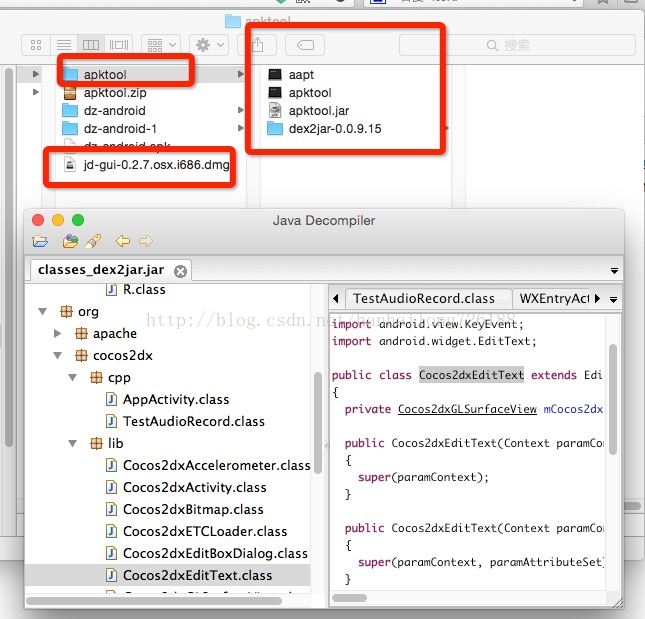Select the dex2jar-0.0.9.15 folder
Image resolution: width=645 pixels, height=619 pixels.
(x=335, y=129)
